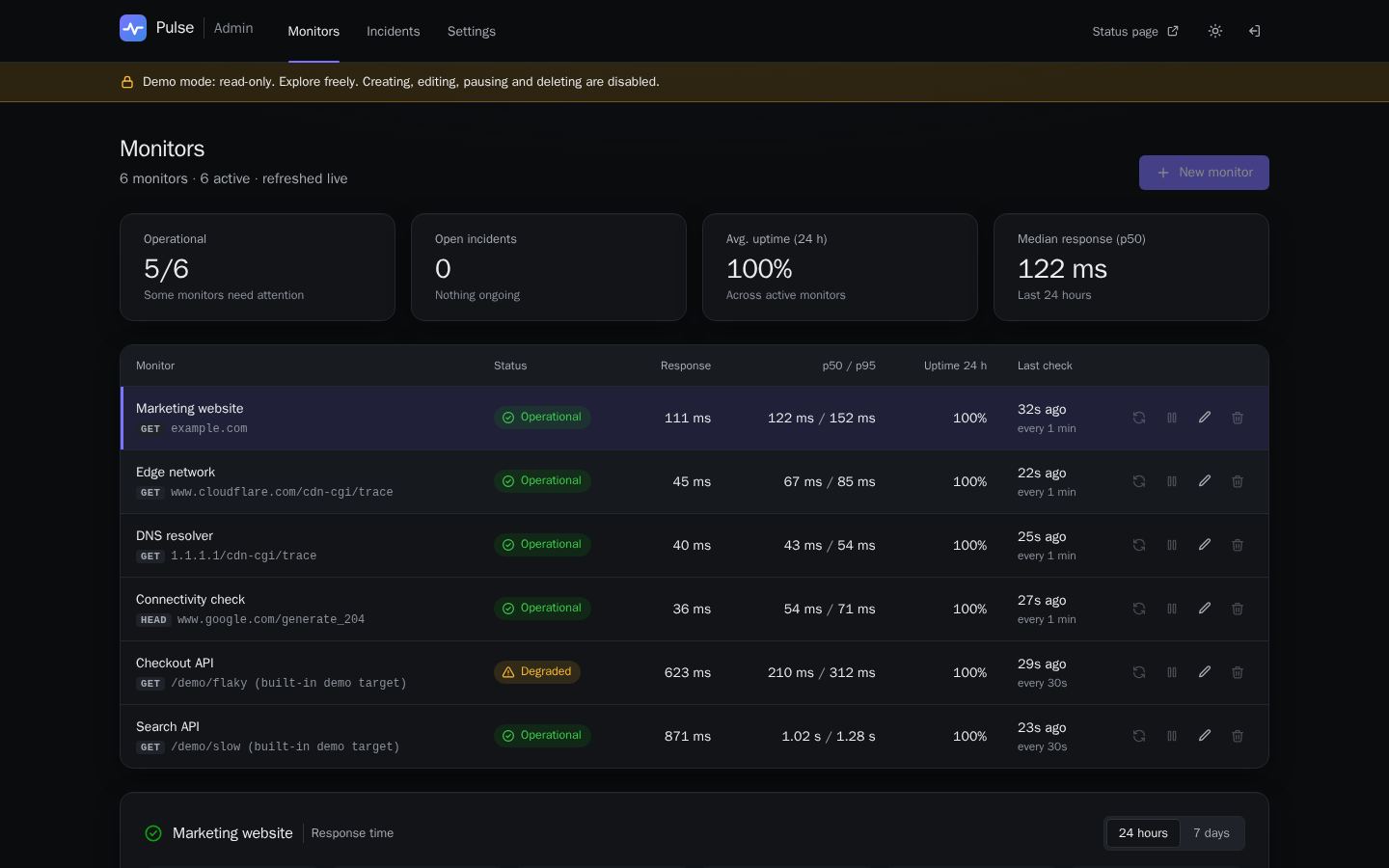
Task: Delete the Checkout API monitor
Action: click(x=1238, y=672)
